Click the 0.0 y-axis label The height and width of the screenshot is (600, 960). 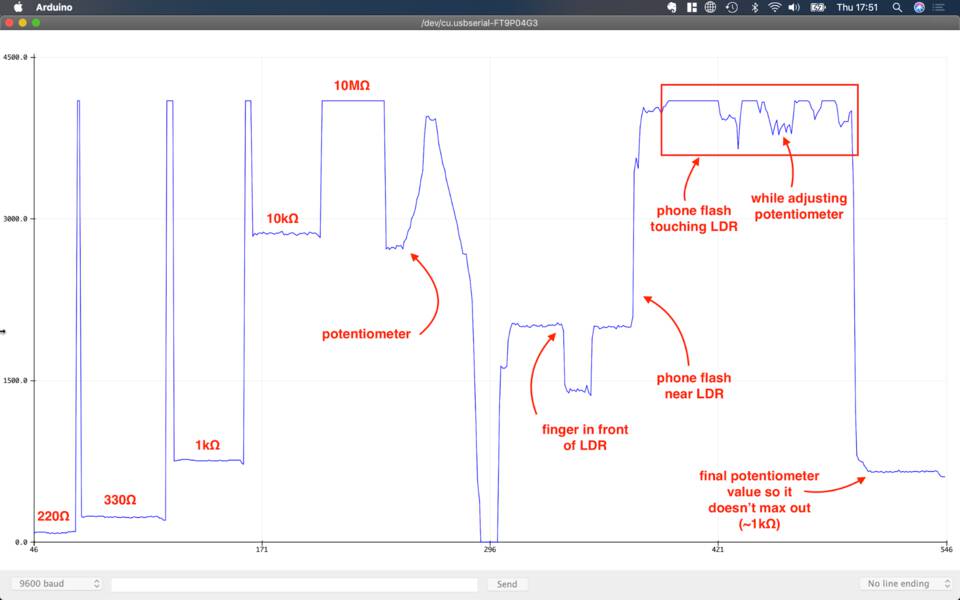point(21,542)
